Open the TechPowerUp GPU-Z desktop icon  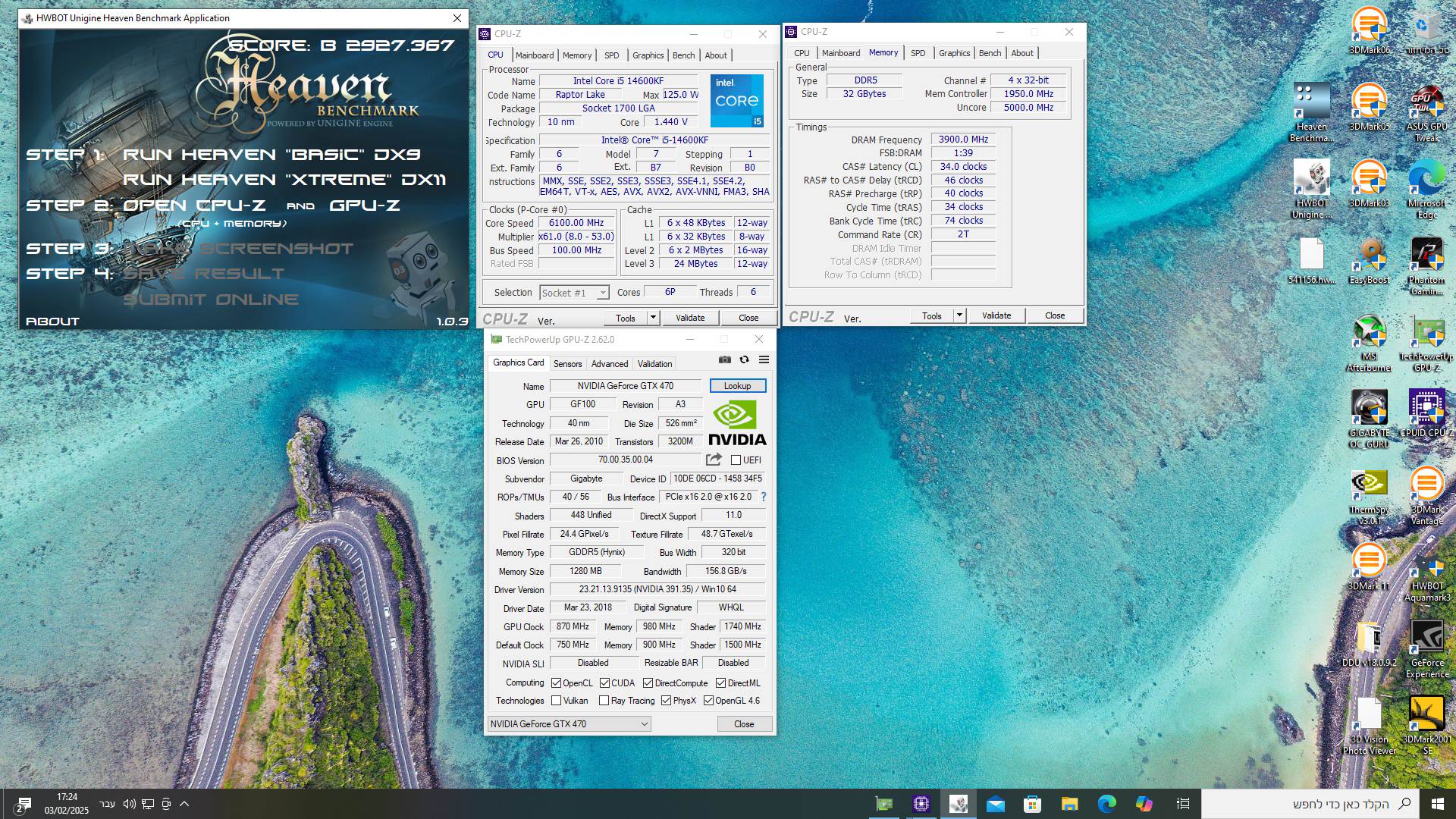click(x=1426, y=343)
